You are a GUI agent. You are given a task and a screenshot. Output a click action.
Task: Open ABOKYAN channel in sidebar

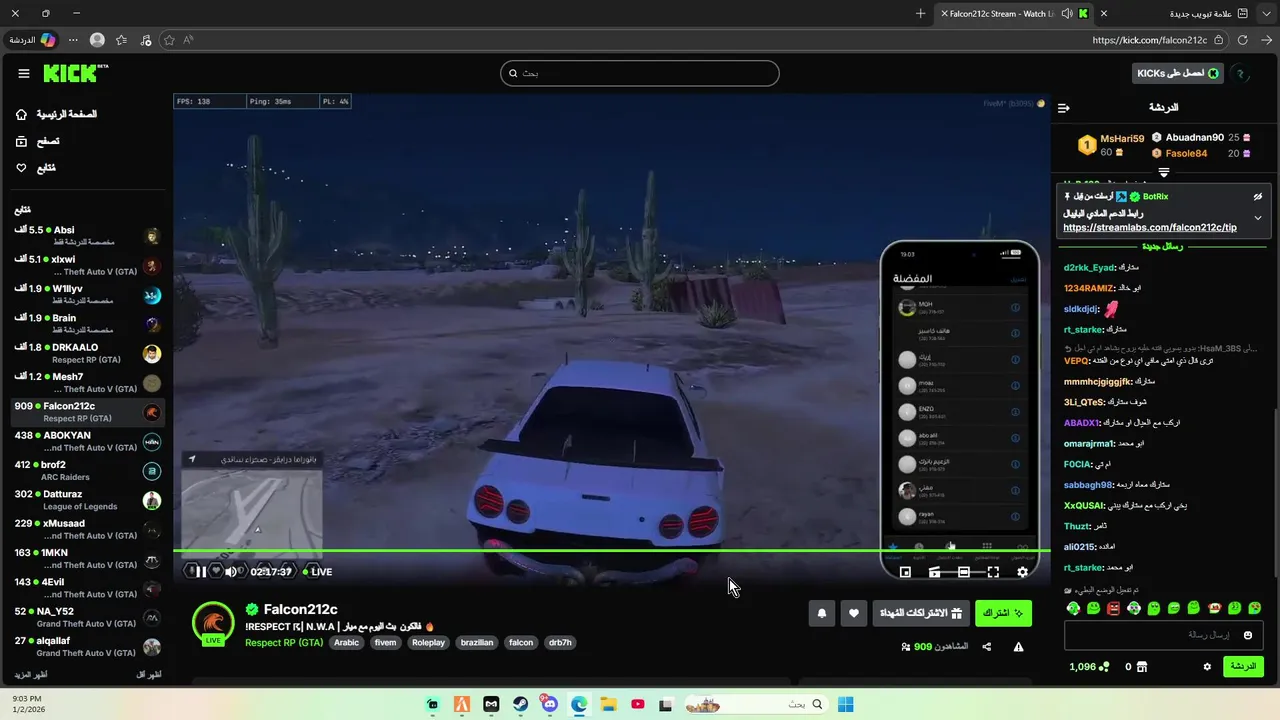pyautogui.click(x=87, y=441)
